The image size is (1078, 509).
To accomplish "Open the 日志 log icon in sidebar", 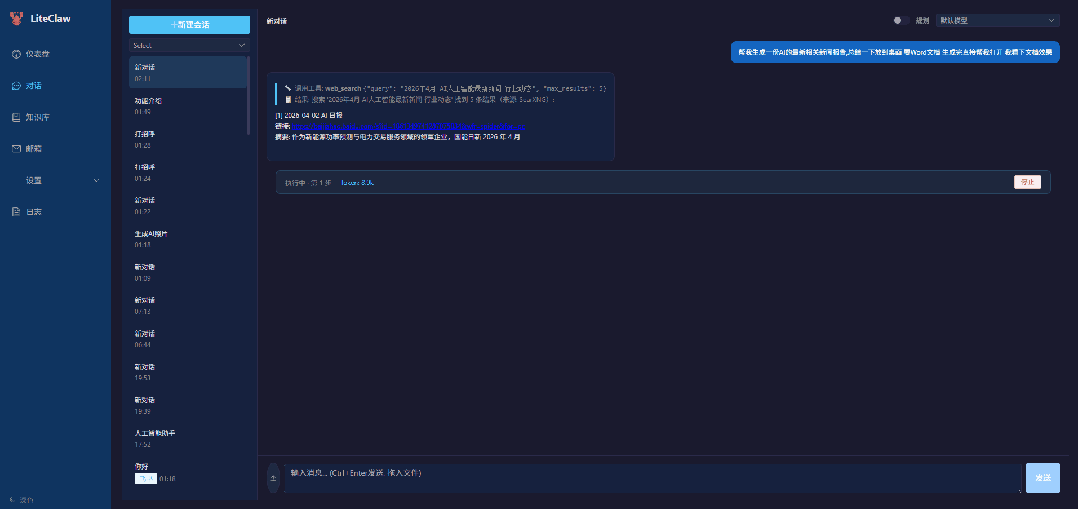I will 16,212.
